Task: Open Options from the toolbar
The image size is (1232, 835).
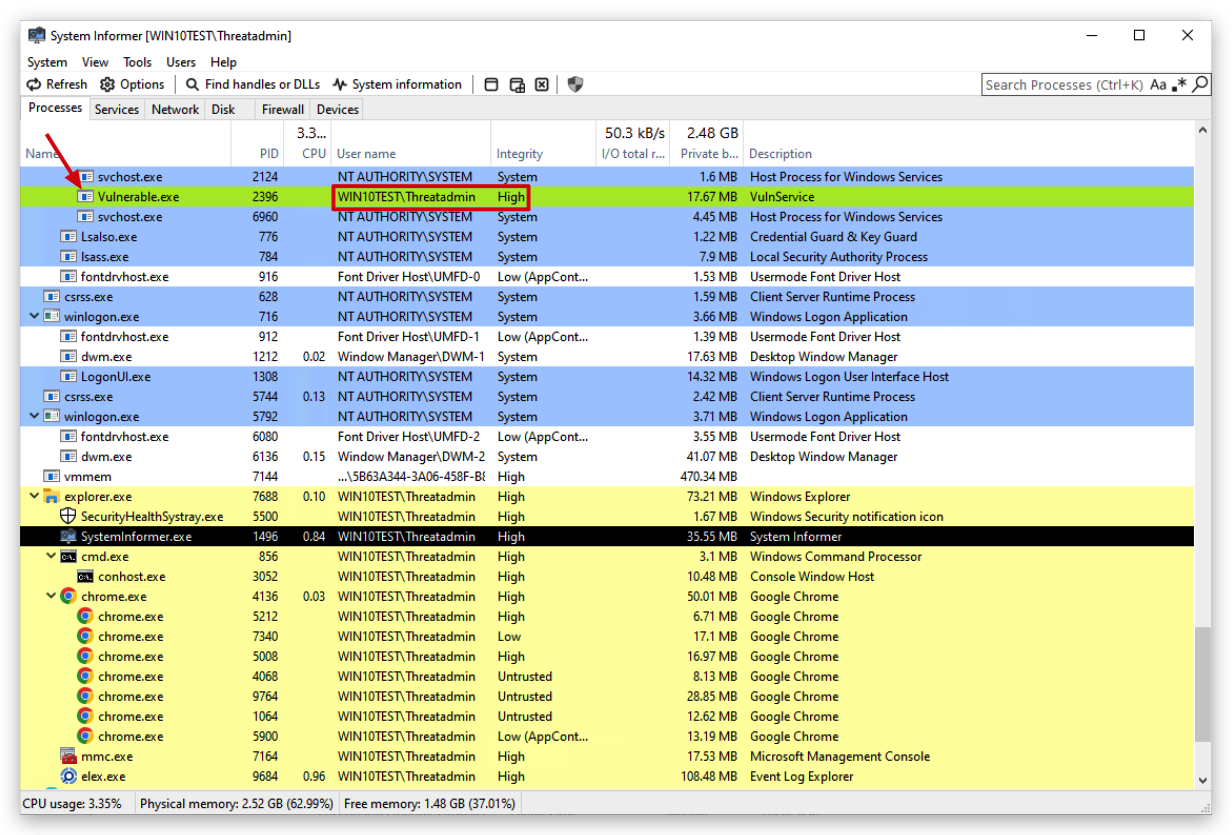Action: [x=132, y=85]
